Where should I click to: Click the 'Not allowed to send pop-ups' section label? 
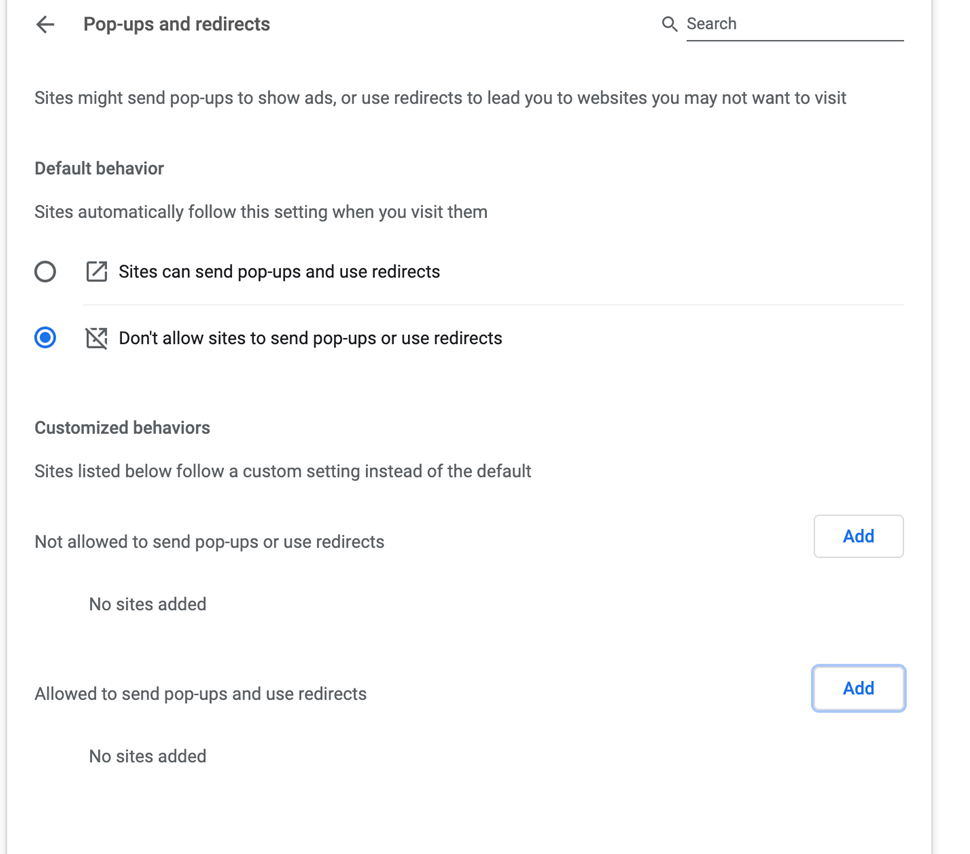209,542
